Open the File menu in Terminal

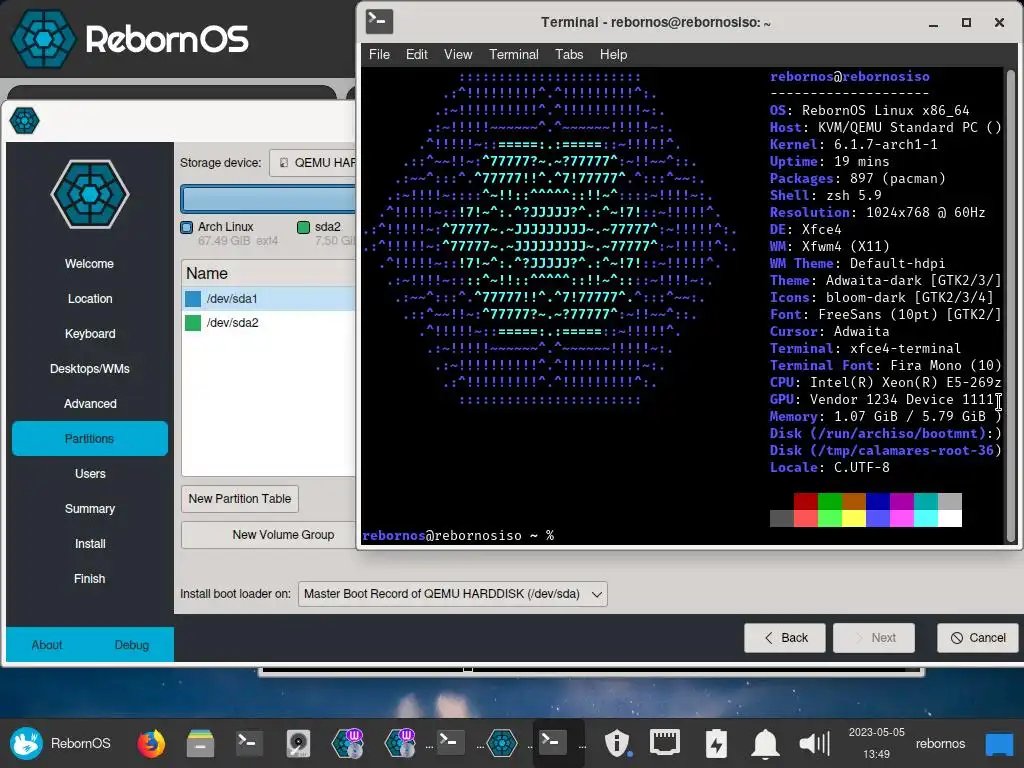[379, 54]
